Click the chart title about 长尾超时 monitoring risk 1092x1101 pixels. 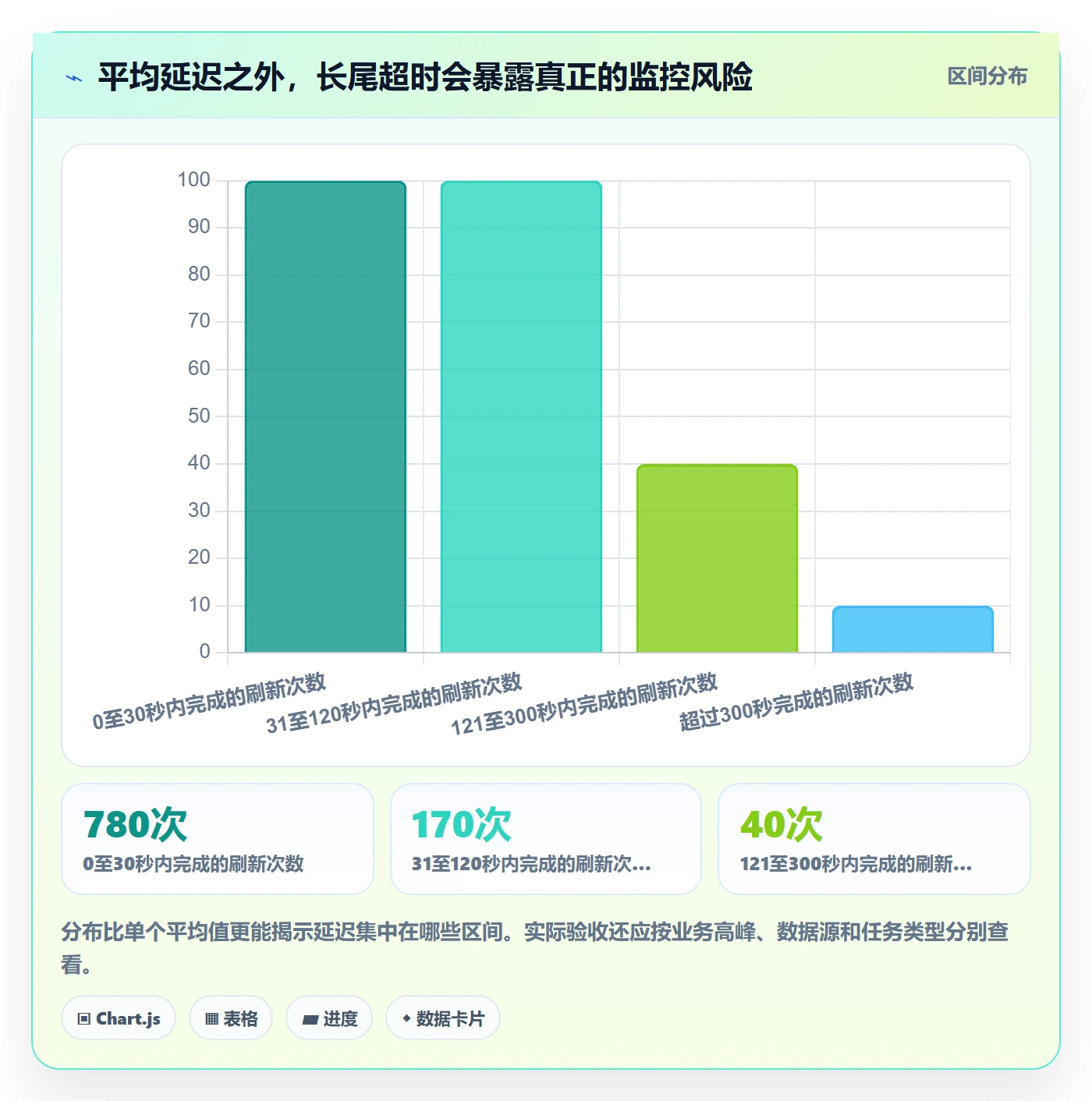pyautogui.click(x=425, y=77)
